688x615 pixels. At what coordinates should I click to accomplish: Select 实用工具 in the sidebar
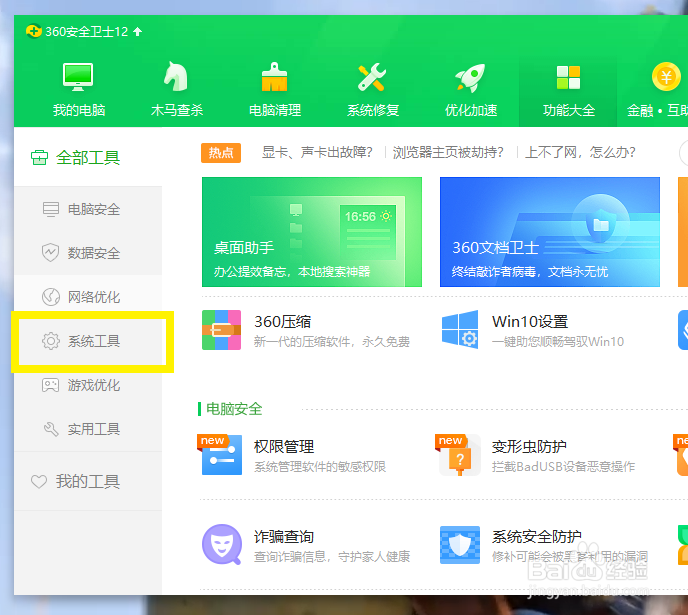88,429
